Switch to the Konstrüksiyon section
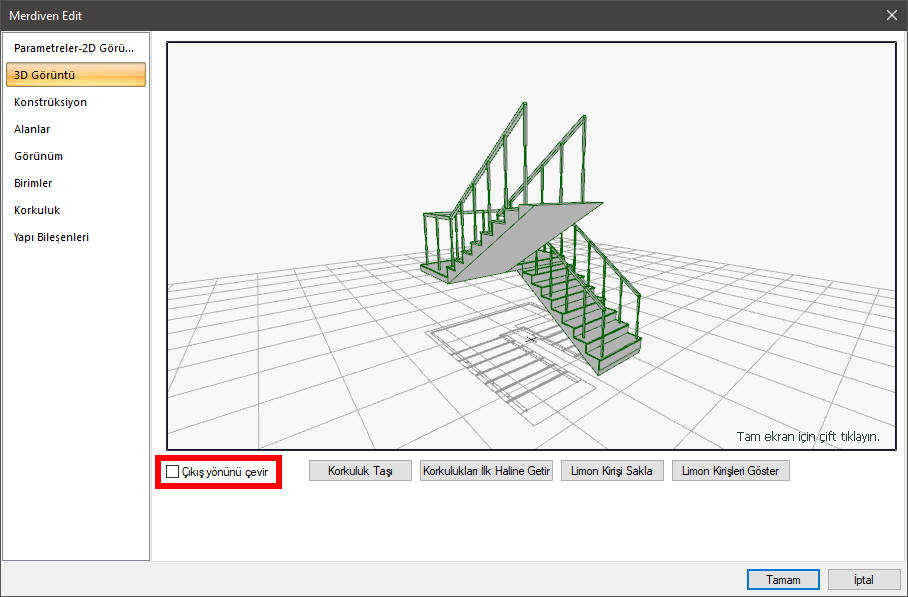This screenshot has width=908, height=597. point(50,102)
